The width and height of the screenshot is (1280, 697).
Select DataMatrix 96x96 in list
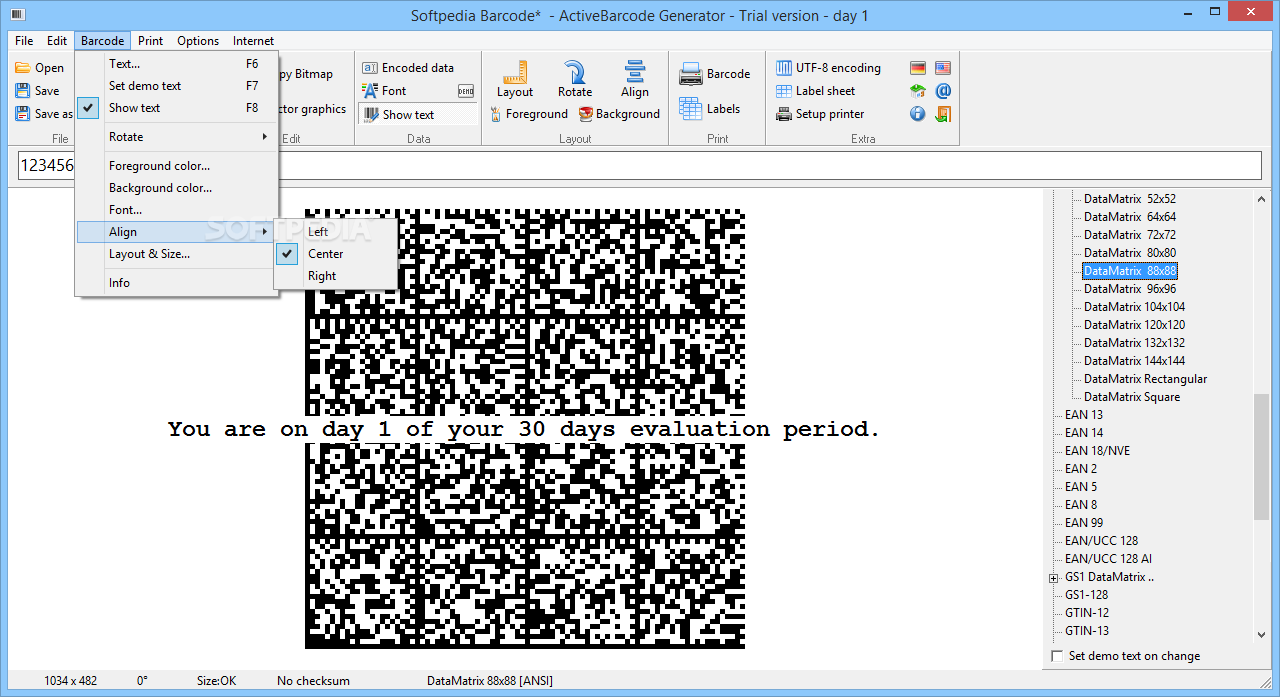[x=1130, y=289]
